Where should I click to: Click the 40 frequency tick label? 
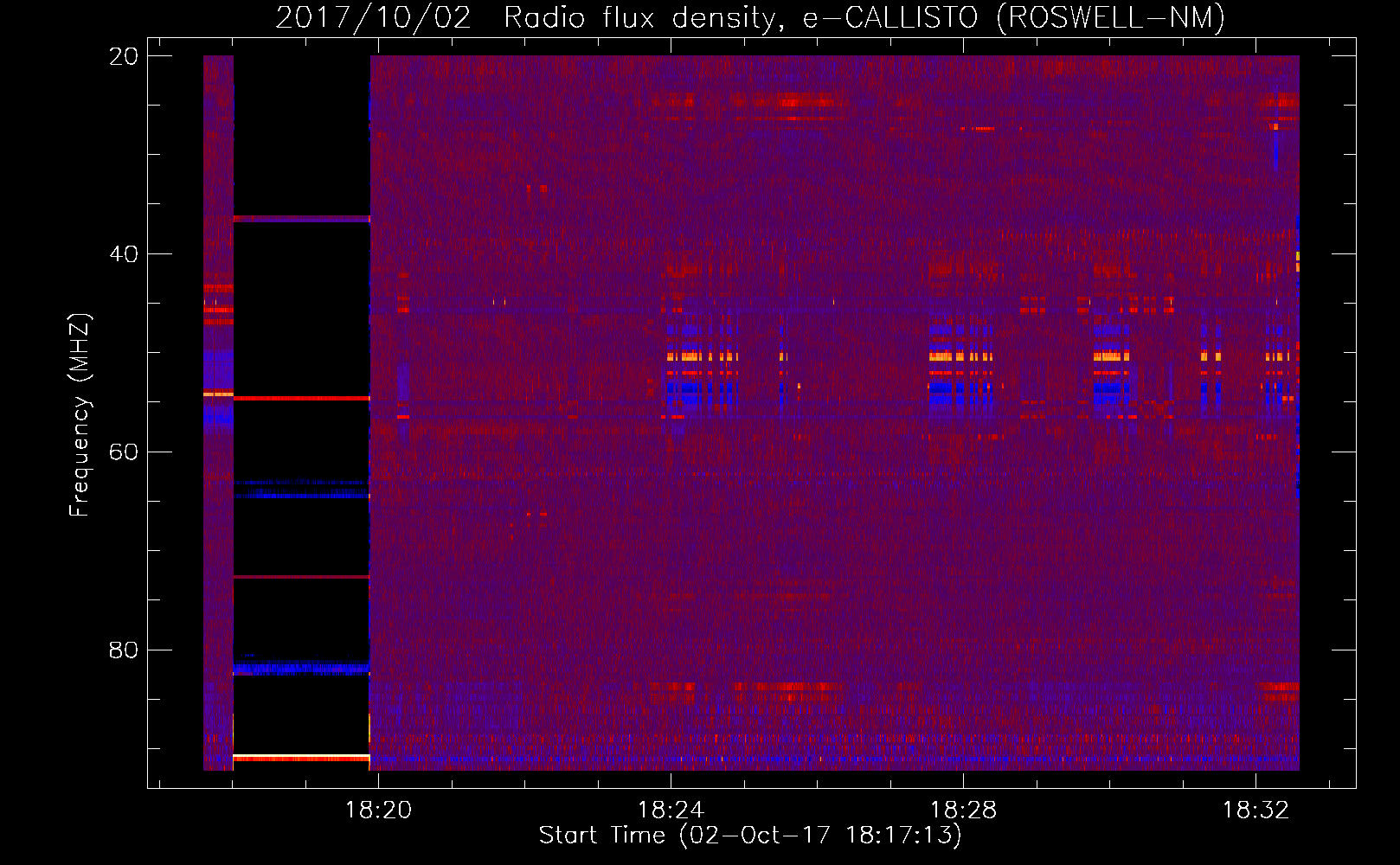tap(124, 254)
